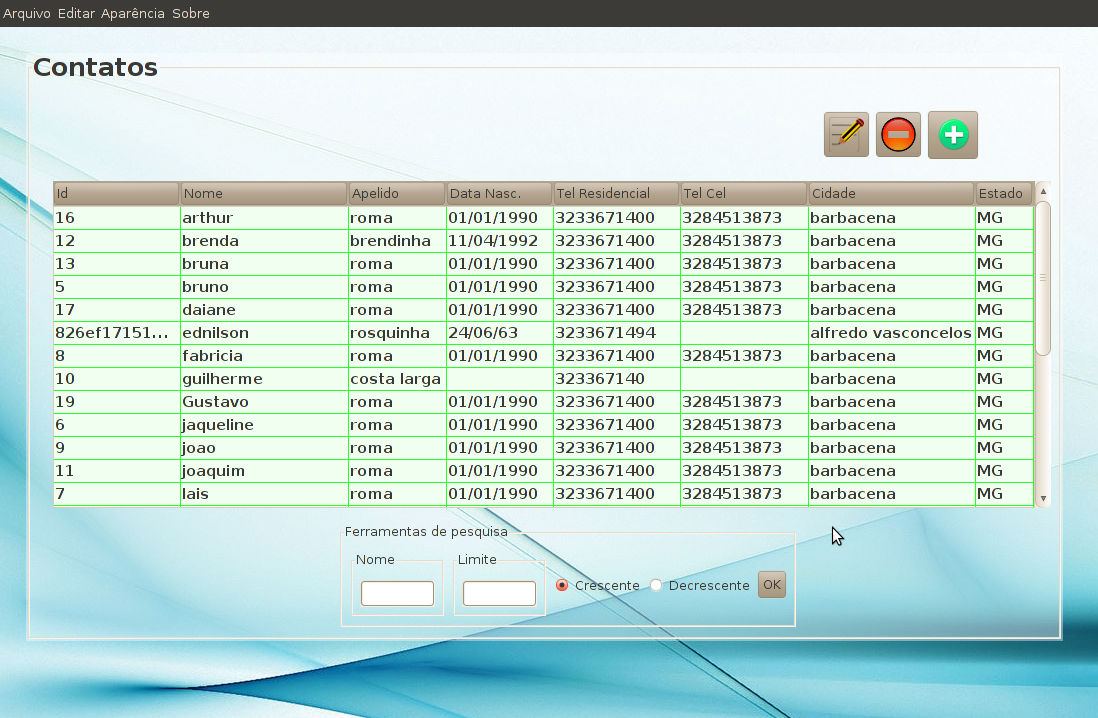This screenshot has height=718, width=1098.
Task: Click the Tel Cel column header
Action: pyautogui.click(x=744, y=193)
